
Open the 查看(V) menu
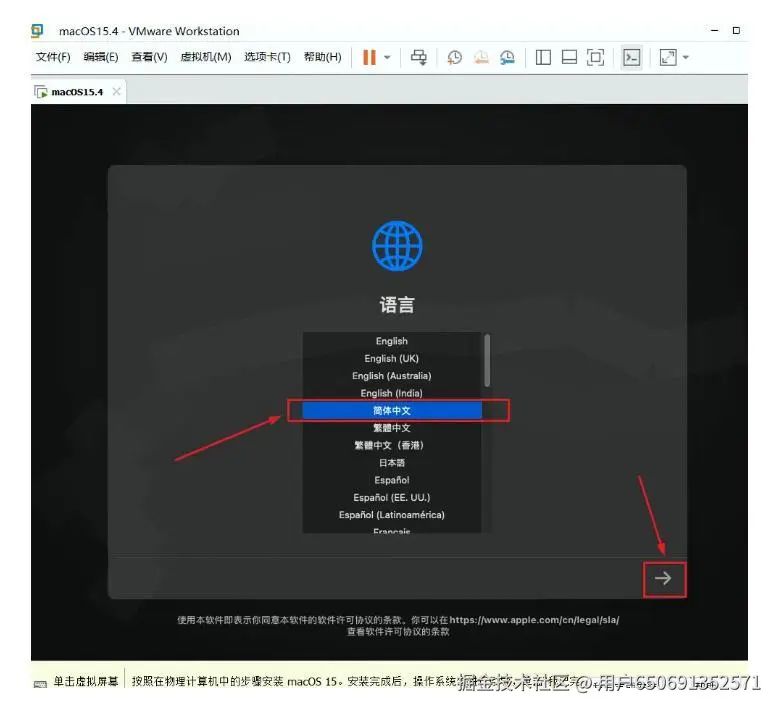149,57
